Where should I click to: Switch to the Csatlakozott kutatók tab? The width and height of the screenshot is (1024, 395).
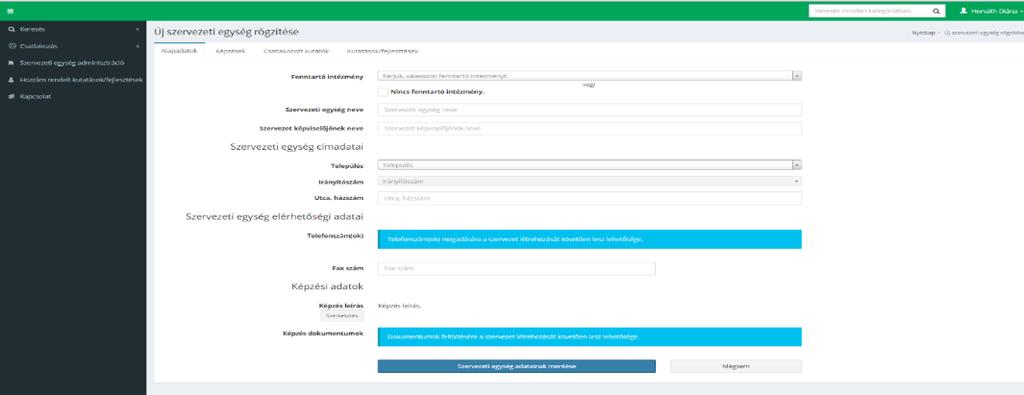pos(296,50)
